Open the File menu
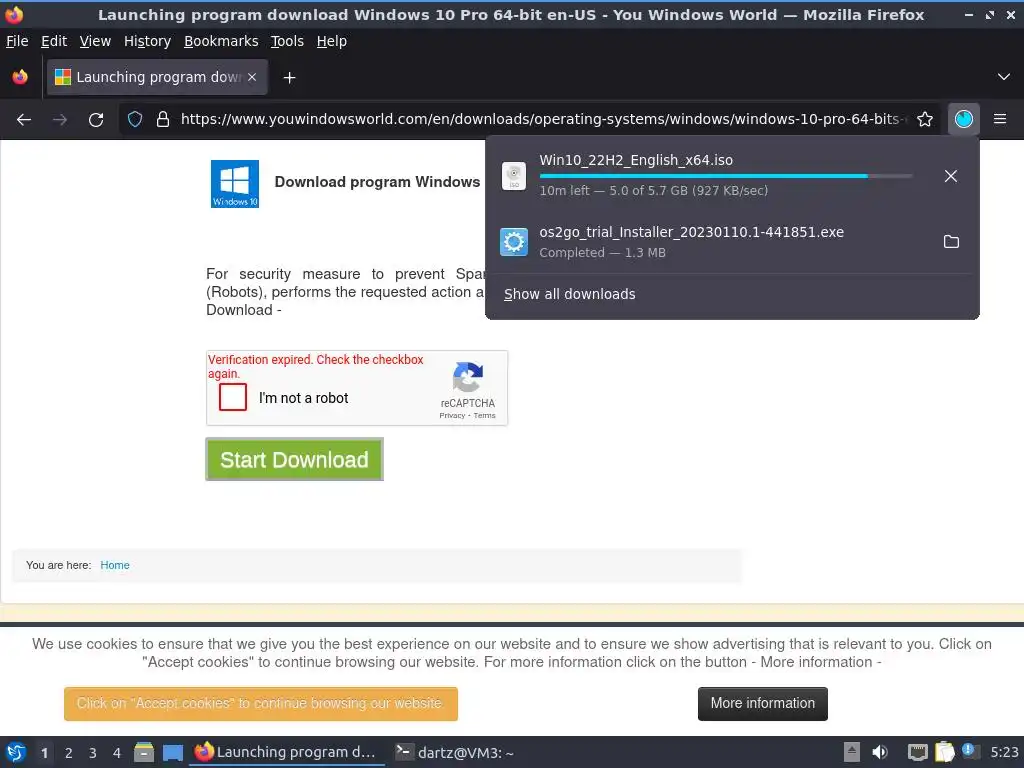The width and height of the screenshot is (1024, 768). click(17, 41)
